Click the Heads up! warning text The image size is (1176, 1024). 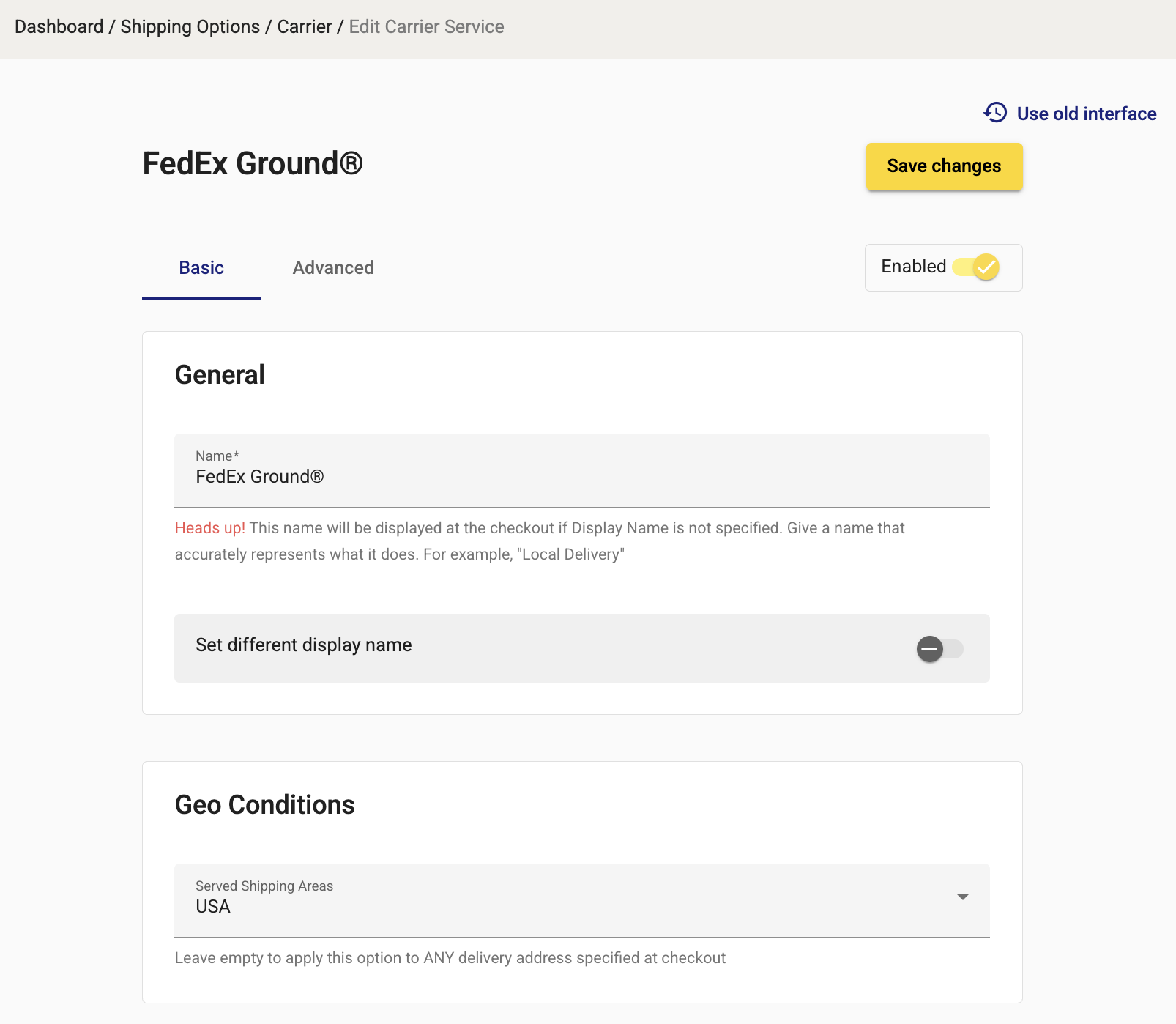coord(210,528)
